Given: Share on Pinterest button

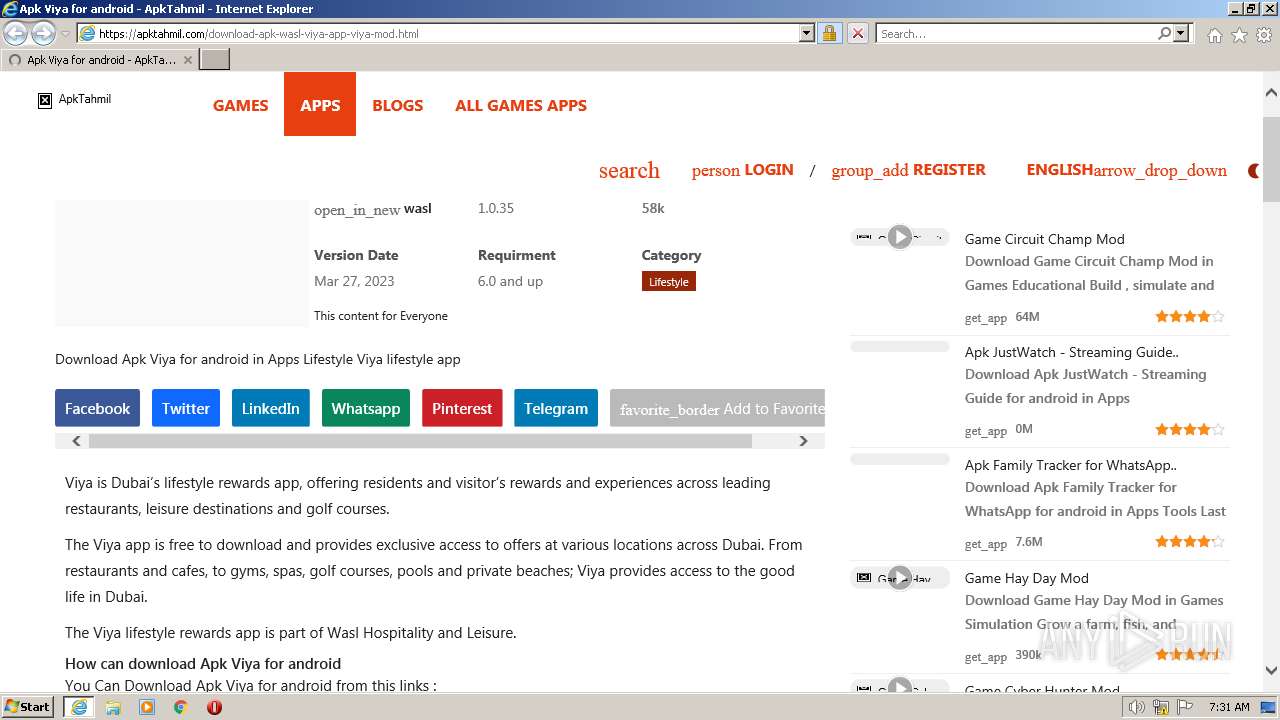Looking at the screenshot, I should (x=462, y=408).
